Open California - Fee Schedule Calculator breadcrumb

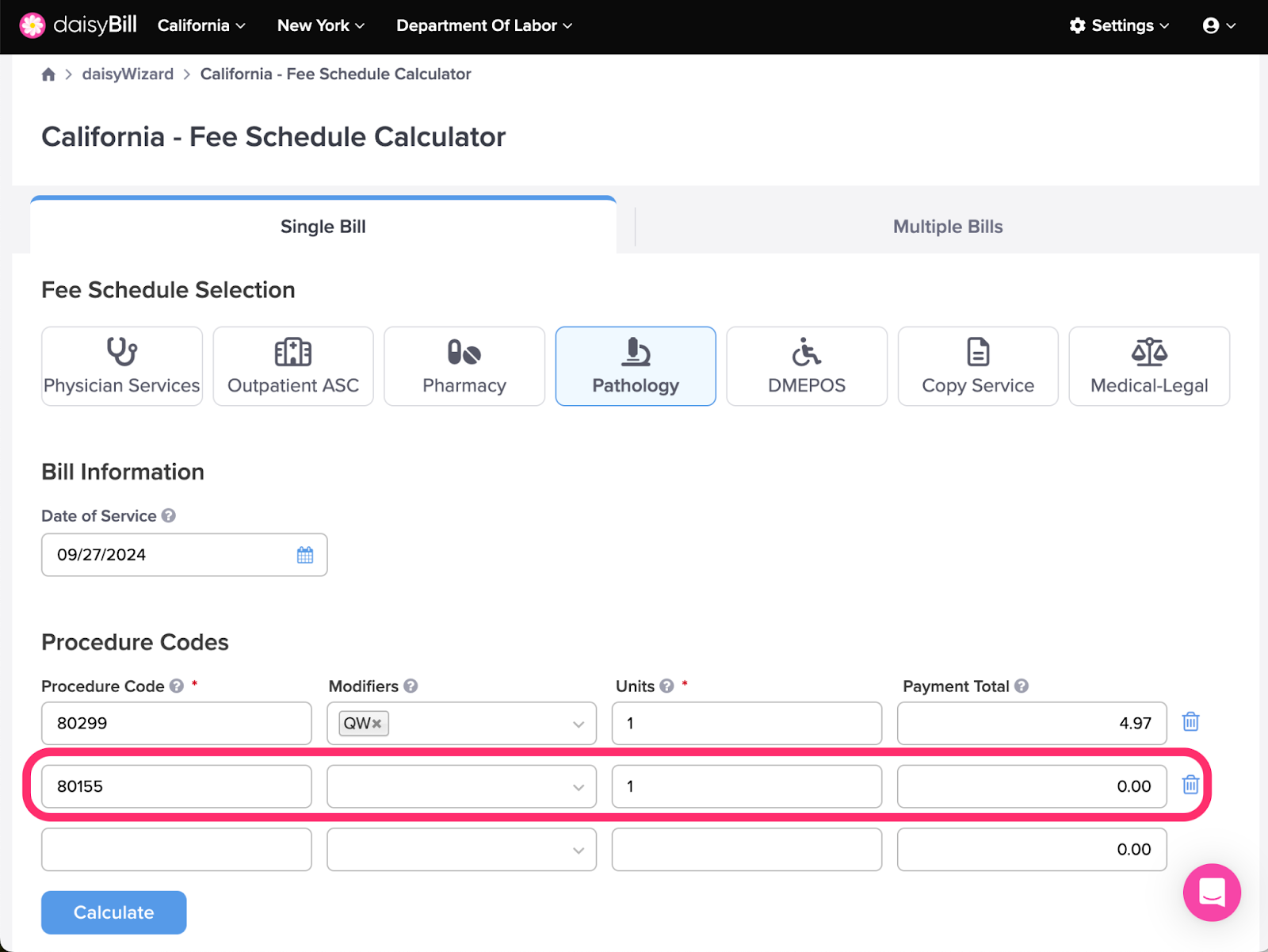[x=335, y=75]
